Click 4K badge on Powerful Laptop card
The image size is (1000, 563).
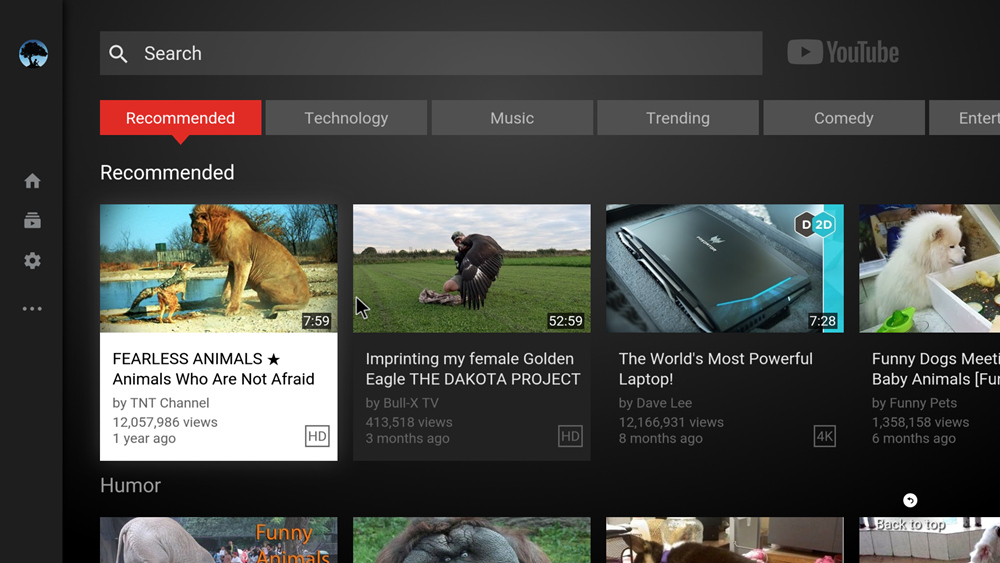825,436
